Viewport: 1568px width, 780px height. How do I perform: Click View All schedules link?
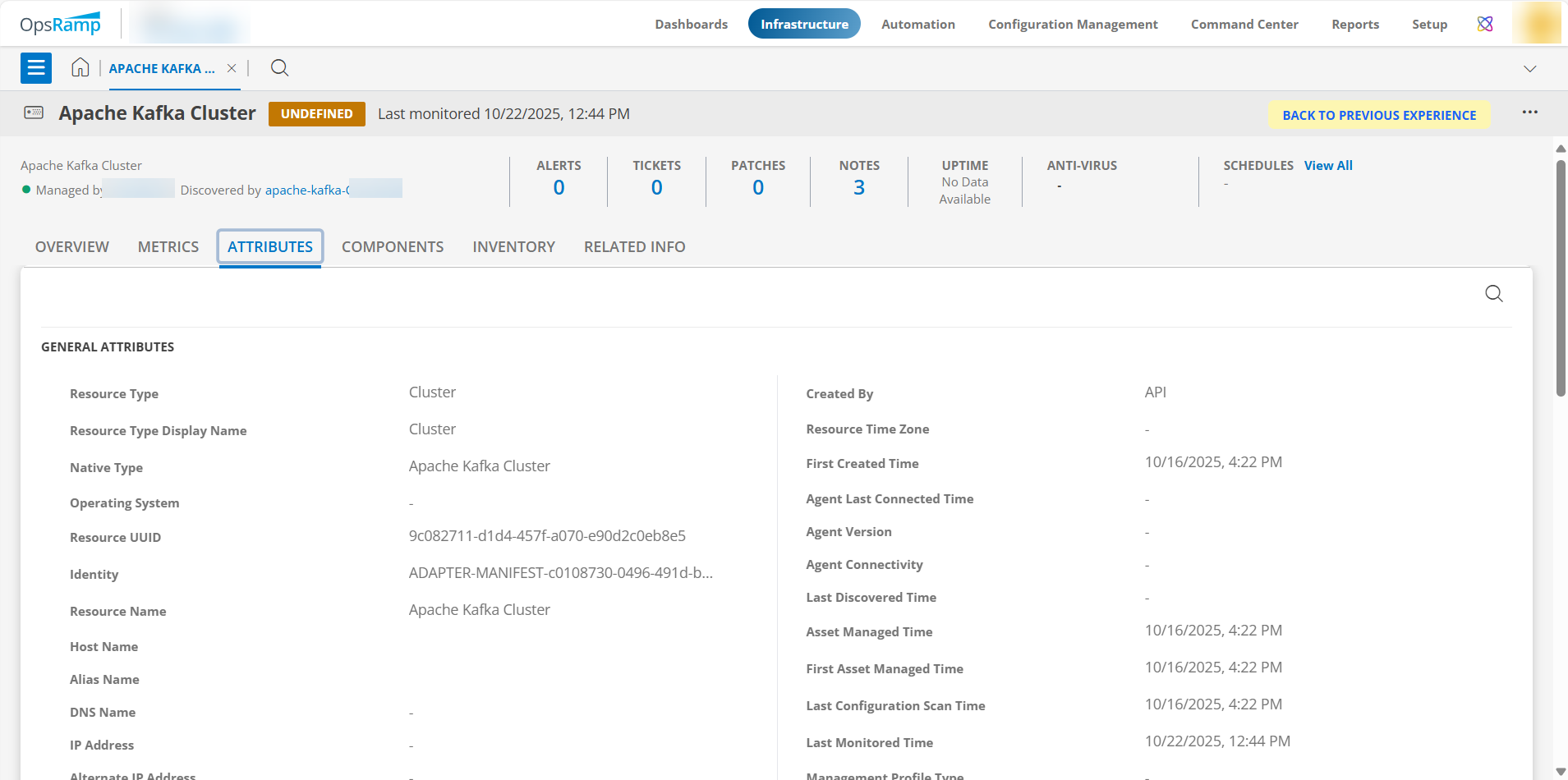[x=1327, y=165]
